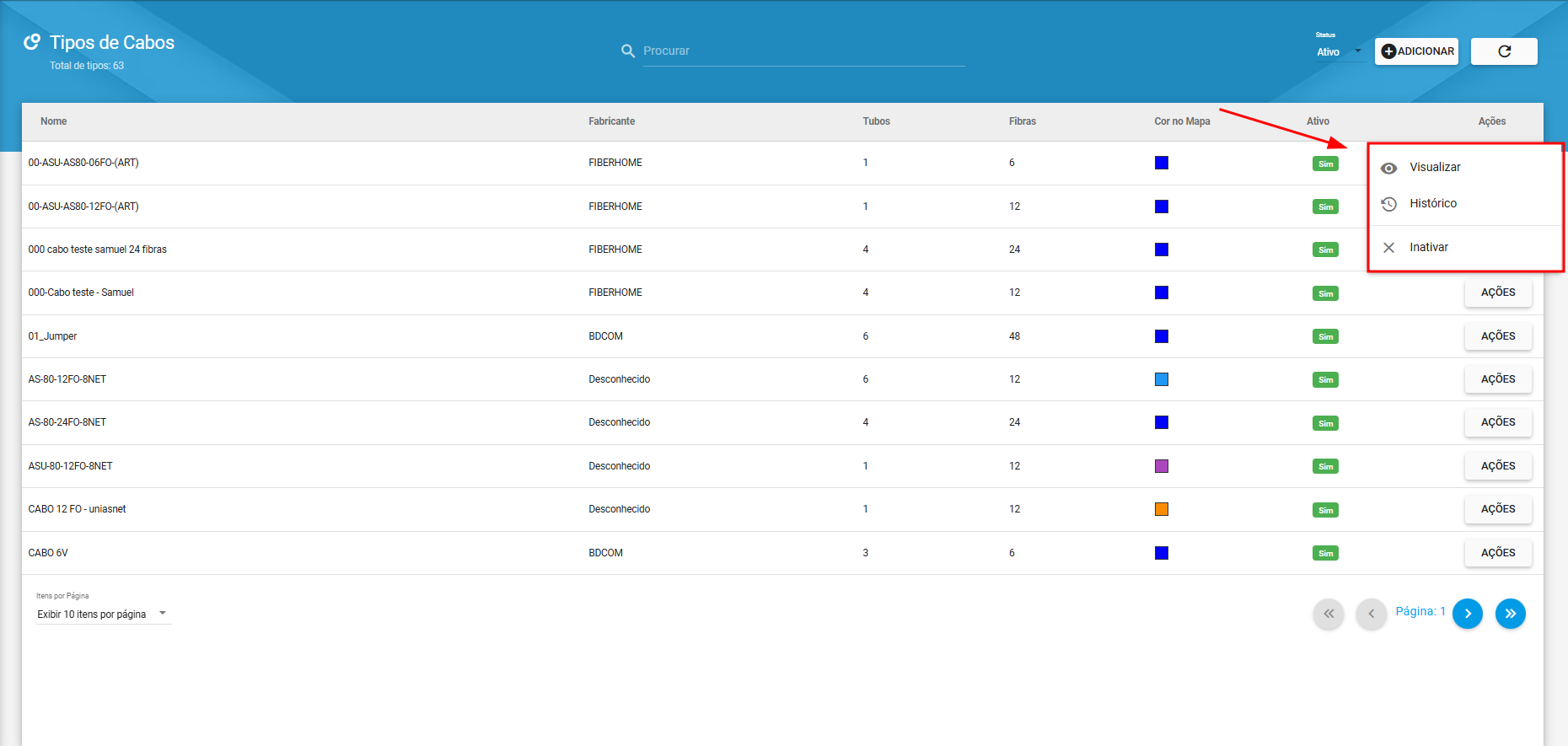Click the Tubos column header
The image size is (1568, 746).
click(876, 121)
